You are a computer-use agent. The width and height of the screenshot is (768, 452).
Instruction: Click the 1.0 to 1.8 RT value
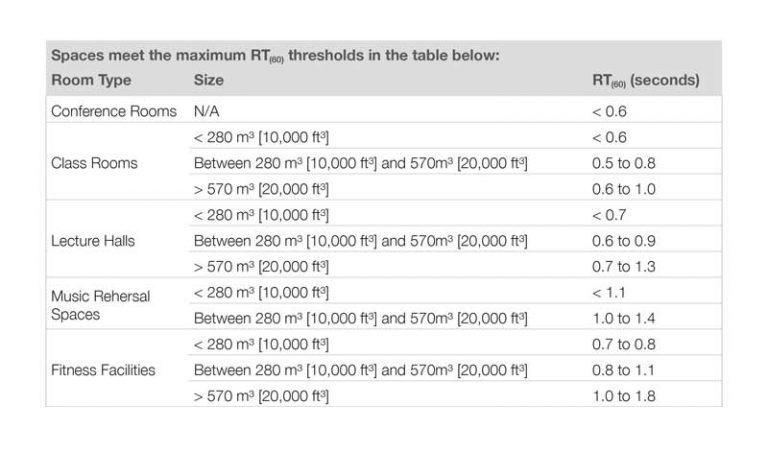(624, 396)
